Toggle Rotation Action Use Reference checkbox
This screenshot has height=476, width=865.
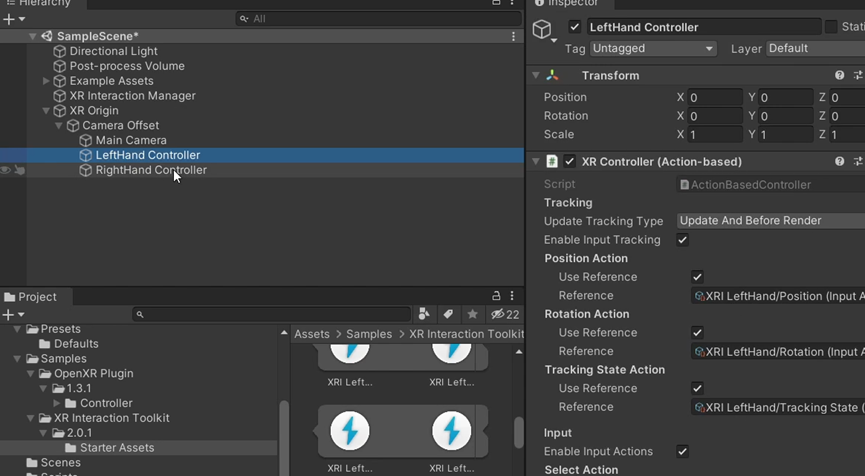click(697, 333)
